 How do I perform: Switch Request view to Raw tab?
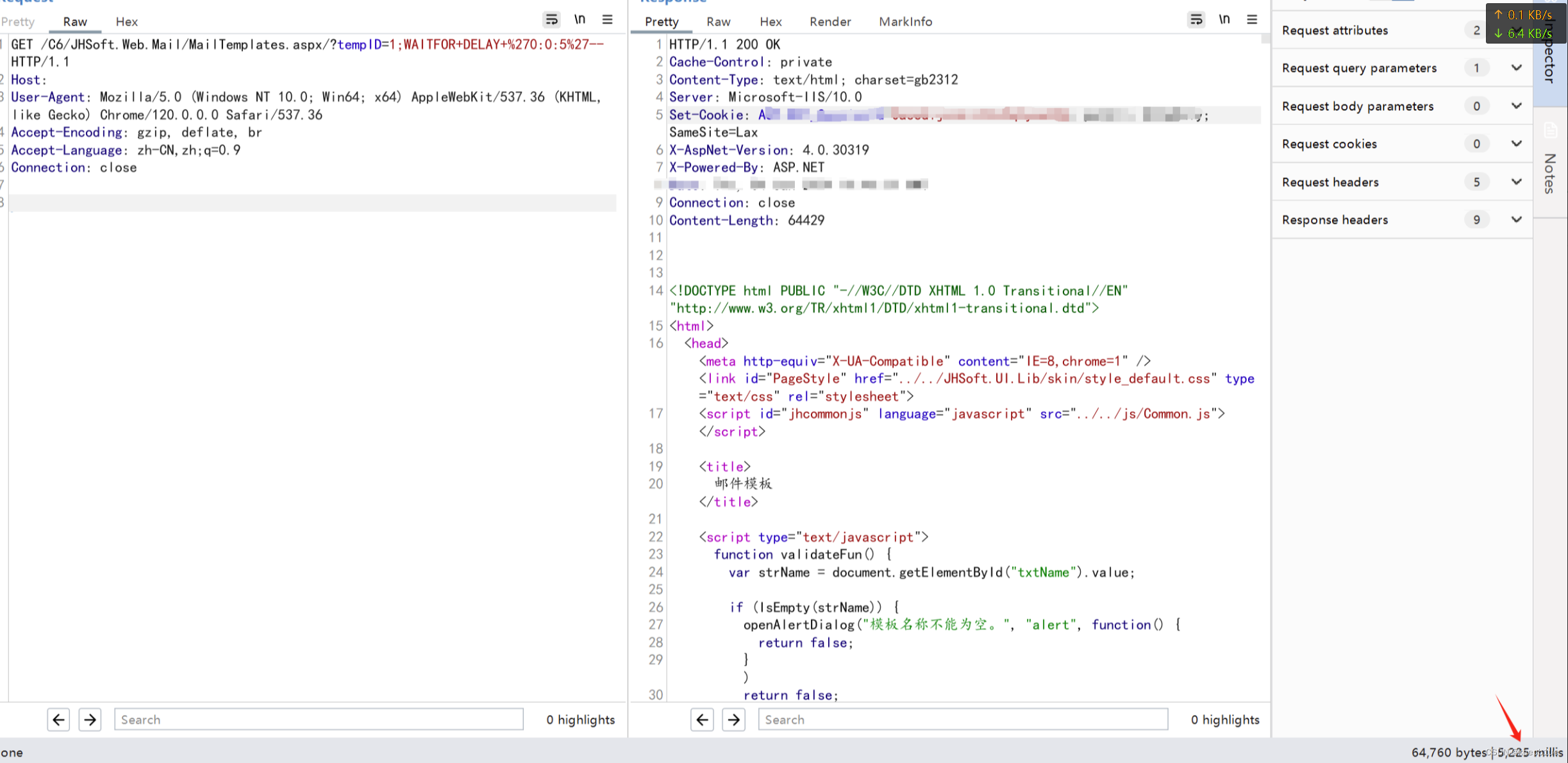click(x=75, y=22)
